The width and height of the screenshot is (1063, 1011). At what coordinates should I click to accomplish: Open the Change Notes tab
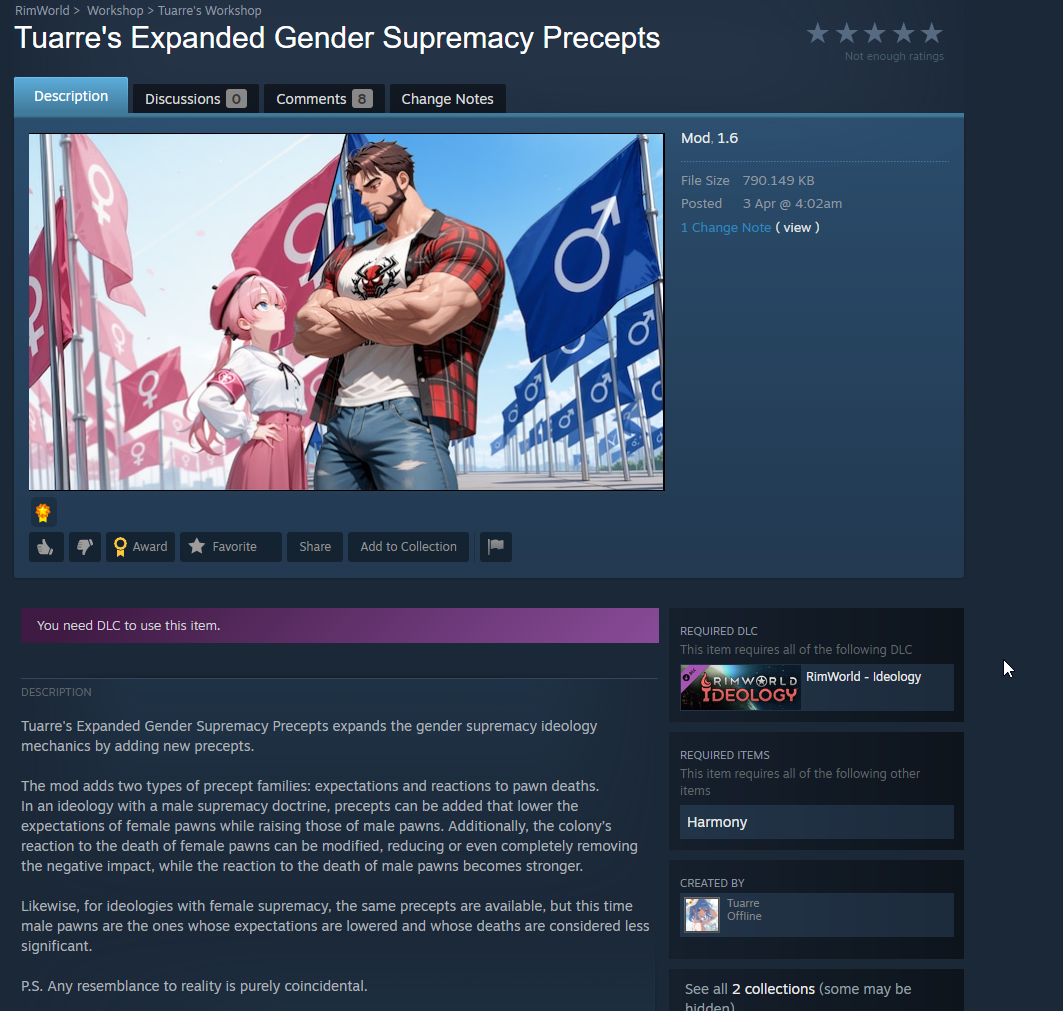click(x=447, y=99)
